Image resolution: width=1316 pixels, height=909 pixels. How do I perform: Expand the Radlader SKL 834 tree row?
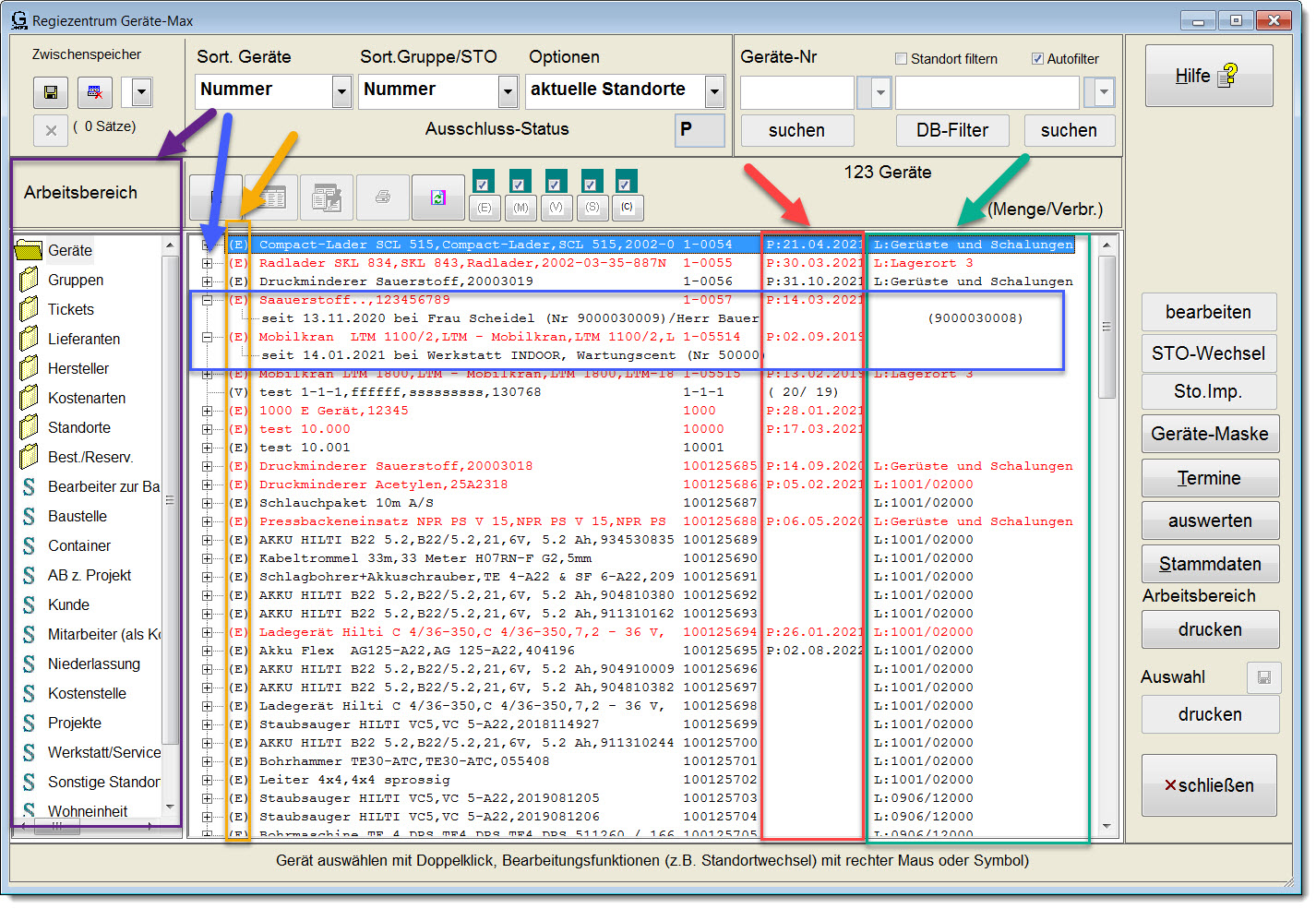coord(208,263)
